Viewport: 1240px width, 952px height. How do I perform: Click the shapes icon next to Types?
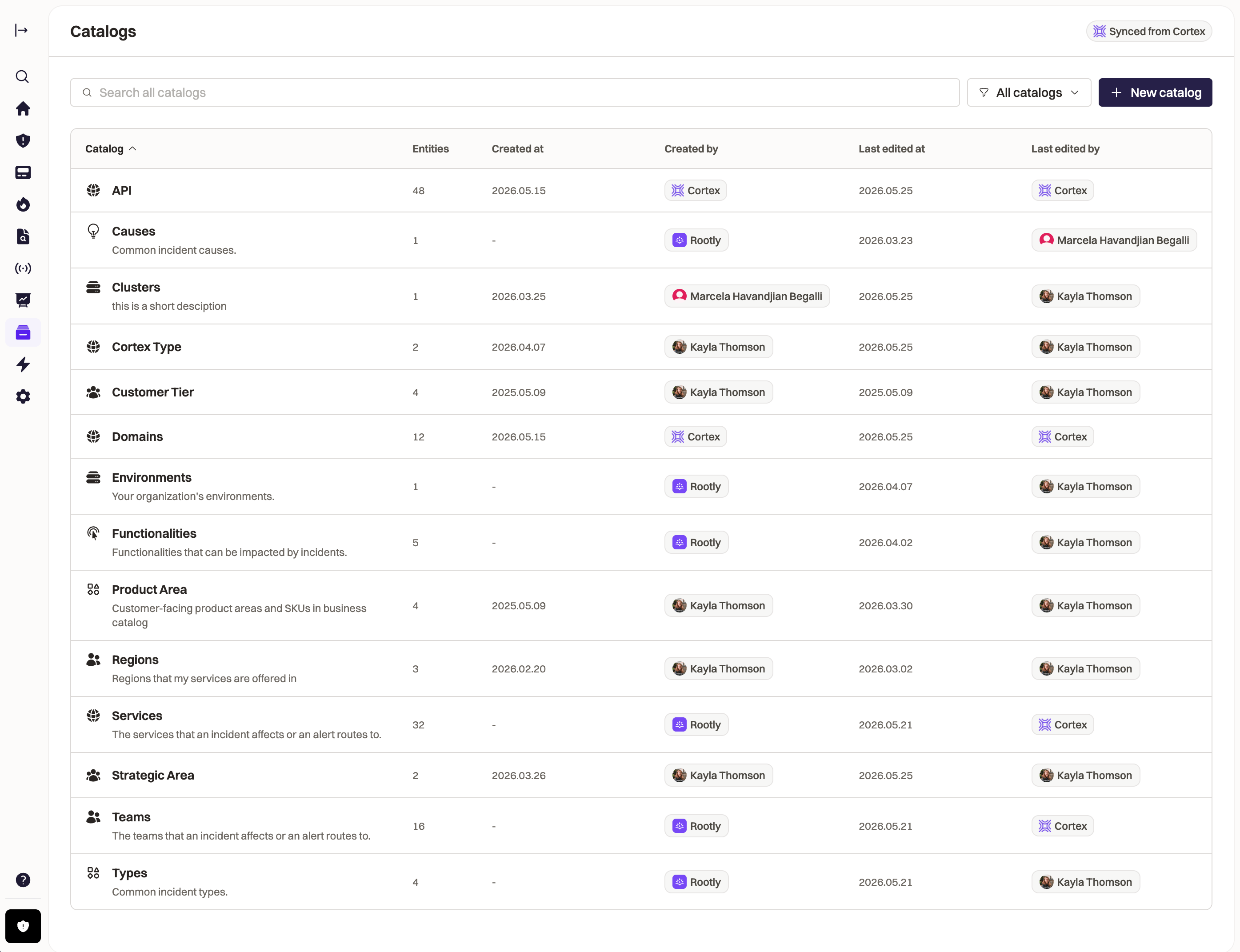(93, 873)
